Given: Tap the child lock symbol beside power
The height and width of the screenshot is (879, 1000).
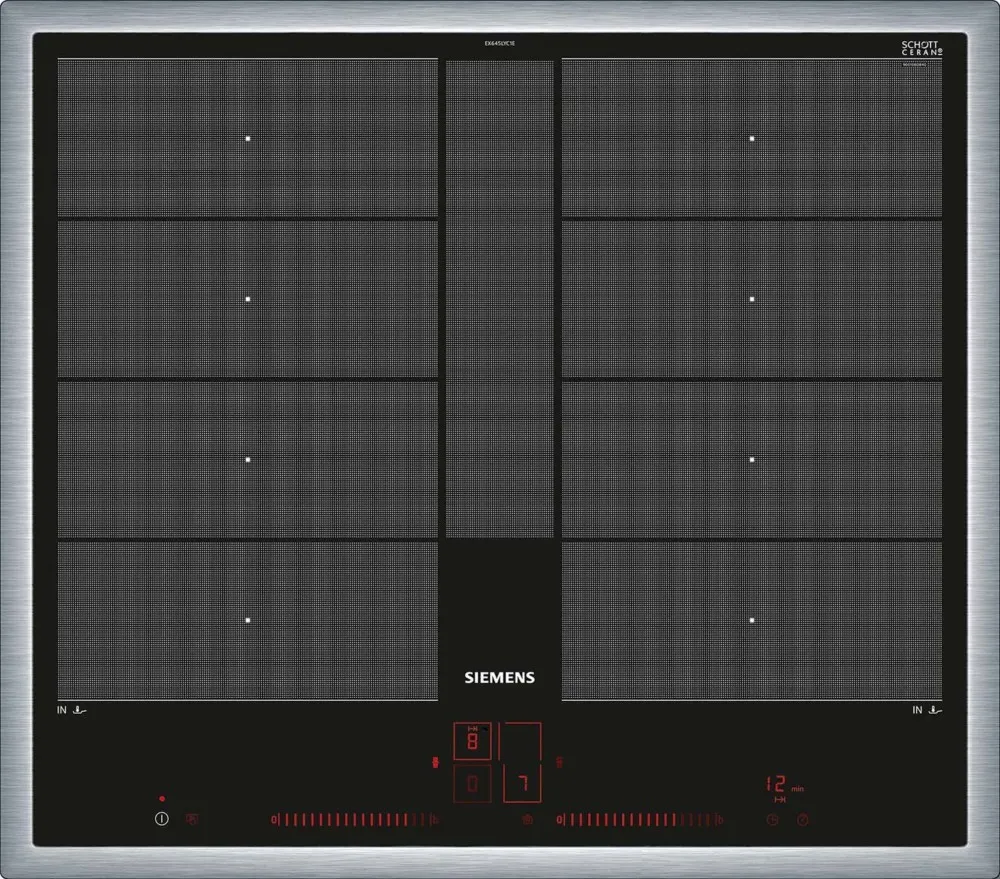Looking at the screenshot, I should 191,819.
